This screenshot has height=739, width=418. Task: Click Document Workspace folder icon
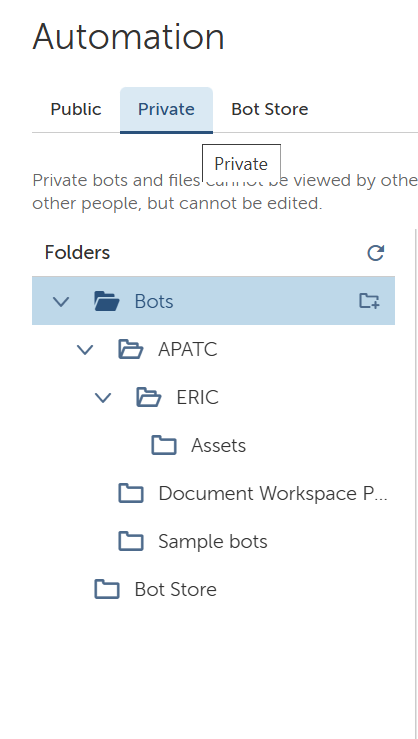[x=131, y=493]
